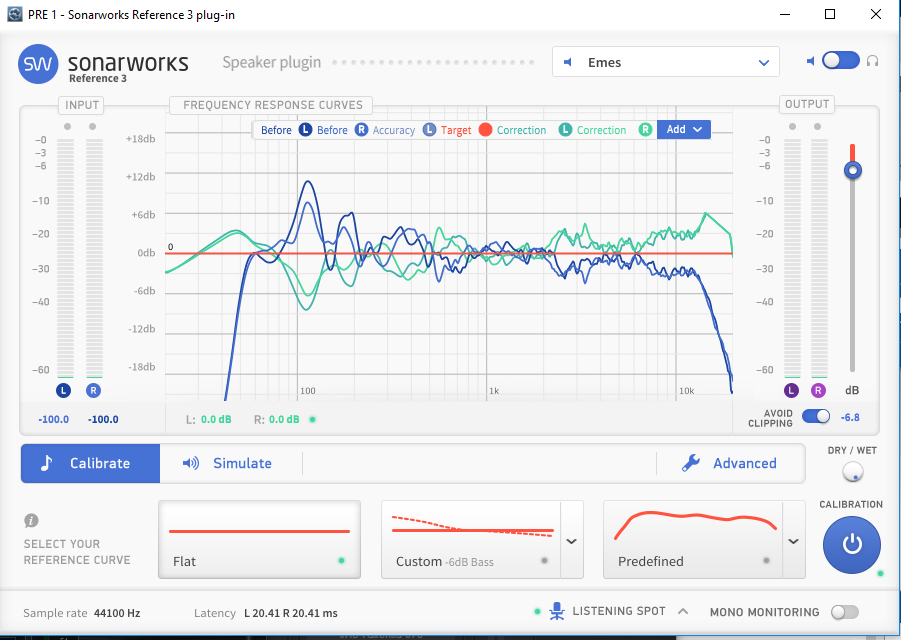Open the Advanced tab

coord(730,463)
